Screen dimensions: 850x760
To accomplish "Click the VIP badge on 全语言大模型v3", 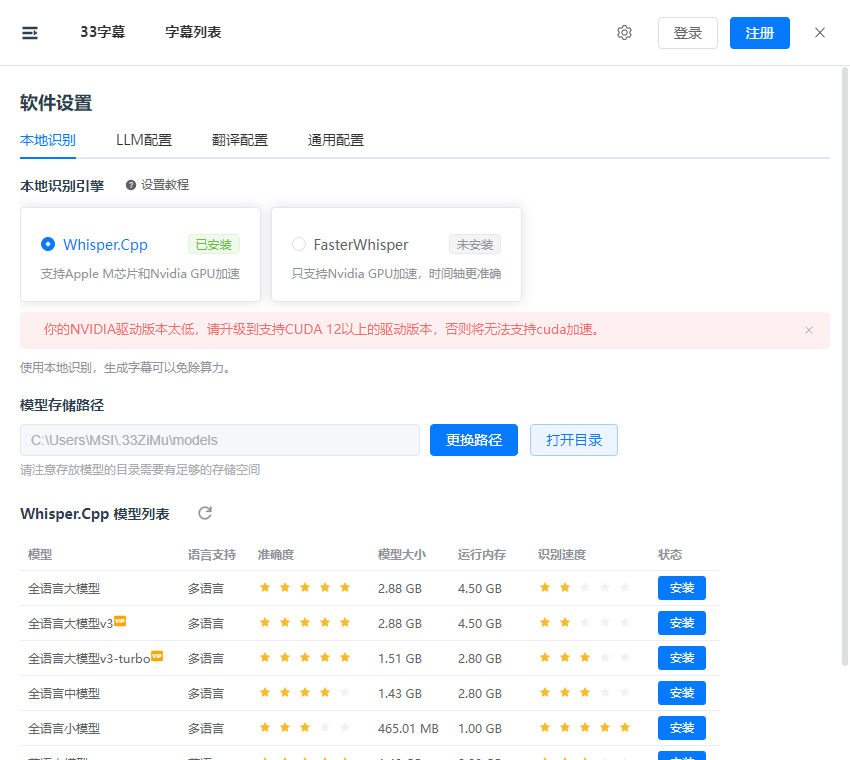I will tap(120, 621).
